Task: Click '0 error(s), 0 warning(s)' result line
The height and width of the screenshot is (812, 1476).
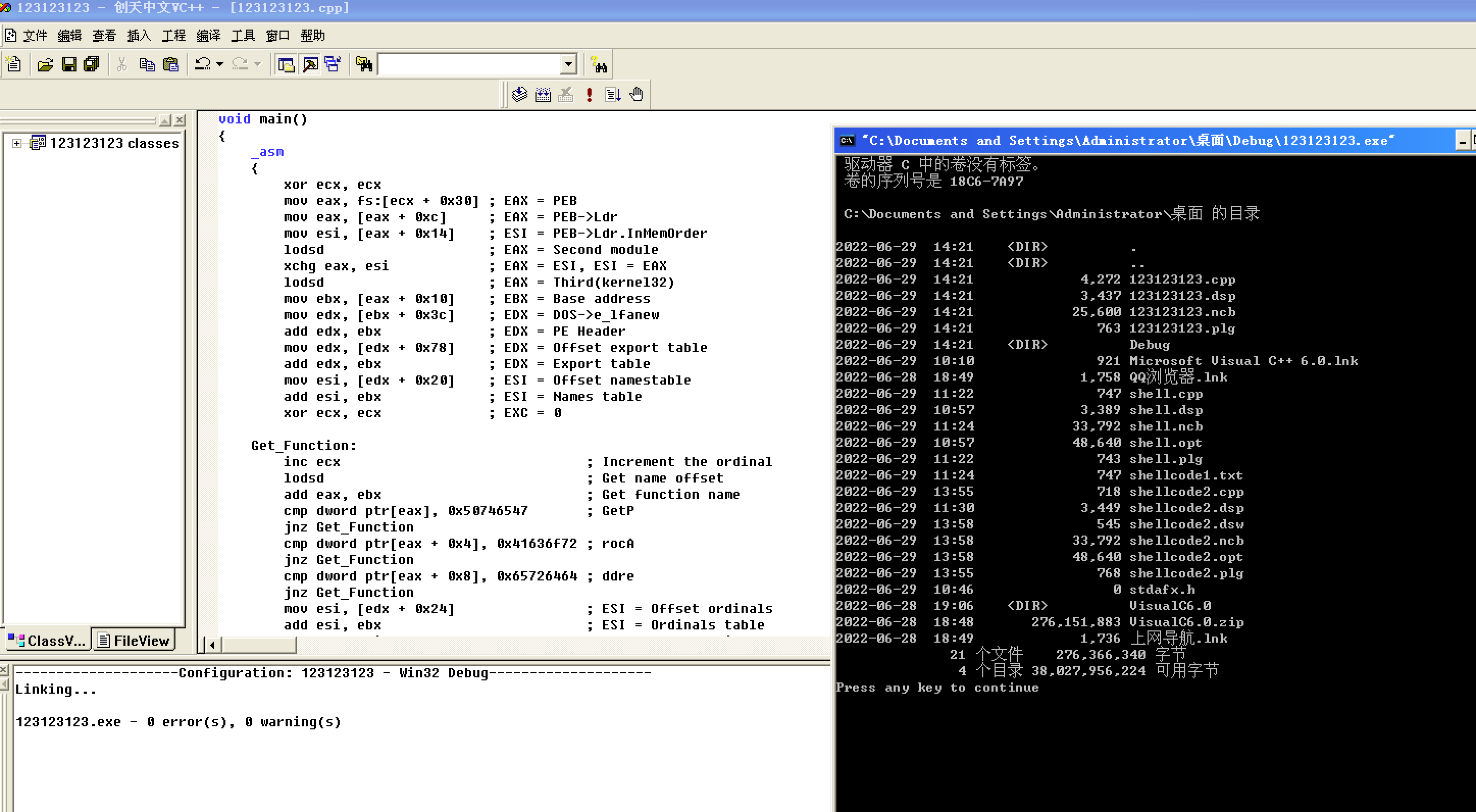Action: tap(243, 722)
